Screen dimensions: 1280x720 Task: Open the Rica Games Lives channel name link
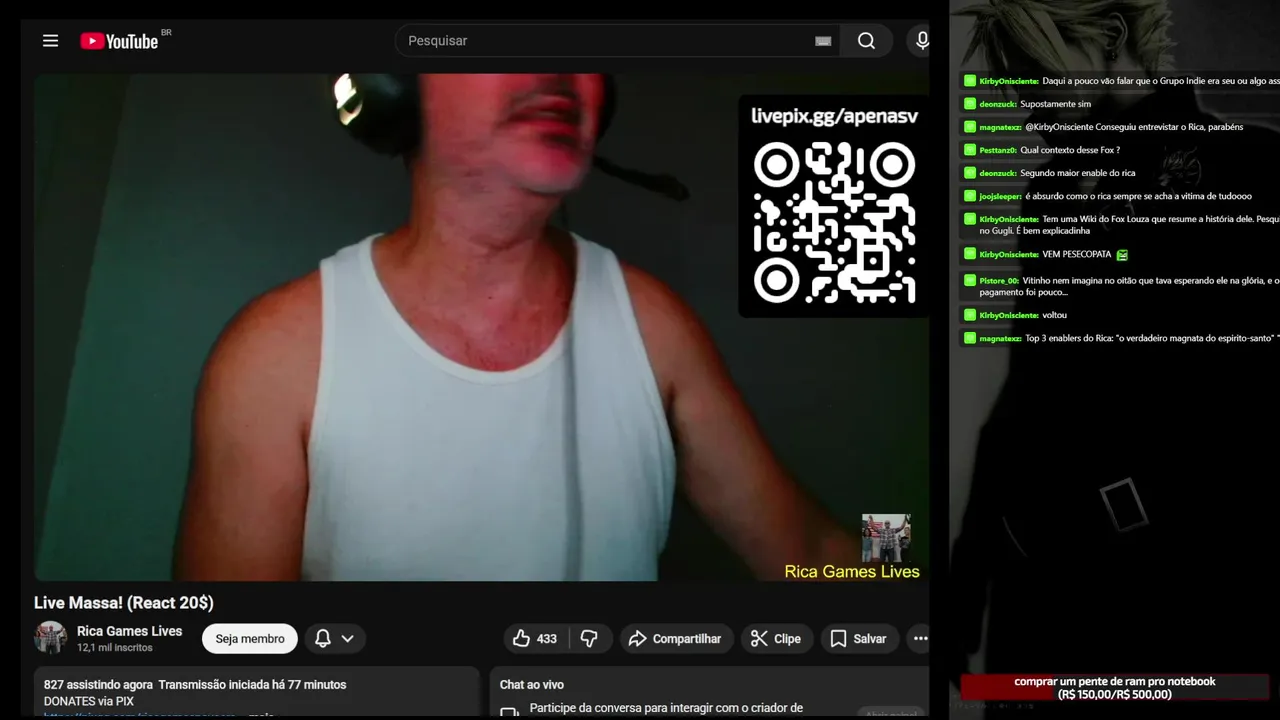[x=130, y=631]
